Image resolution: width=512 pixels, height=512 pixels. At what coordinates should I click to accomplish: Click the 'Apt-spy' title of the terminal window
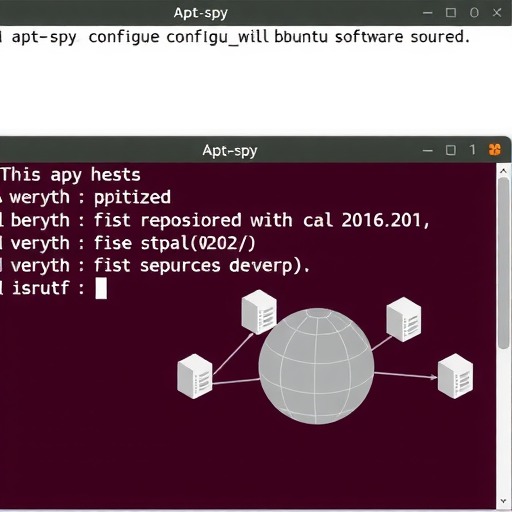point(230,151)
